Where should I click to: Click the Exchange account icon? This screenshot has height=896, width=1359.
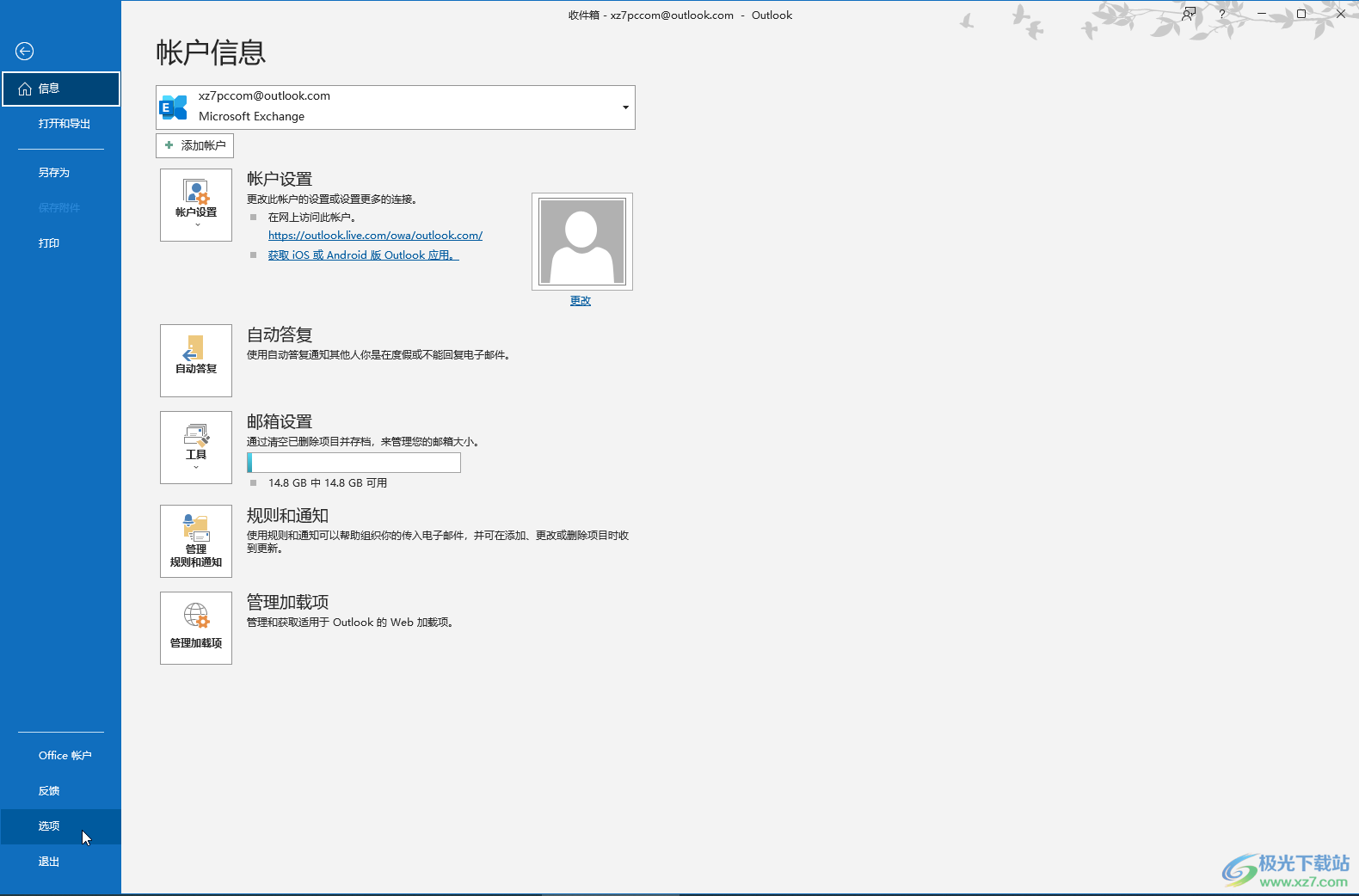174,107
